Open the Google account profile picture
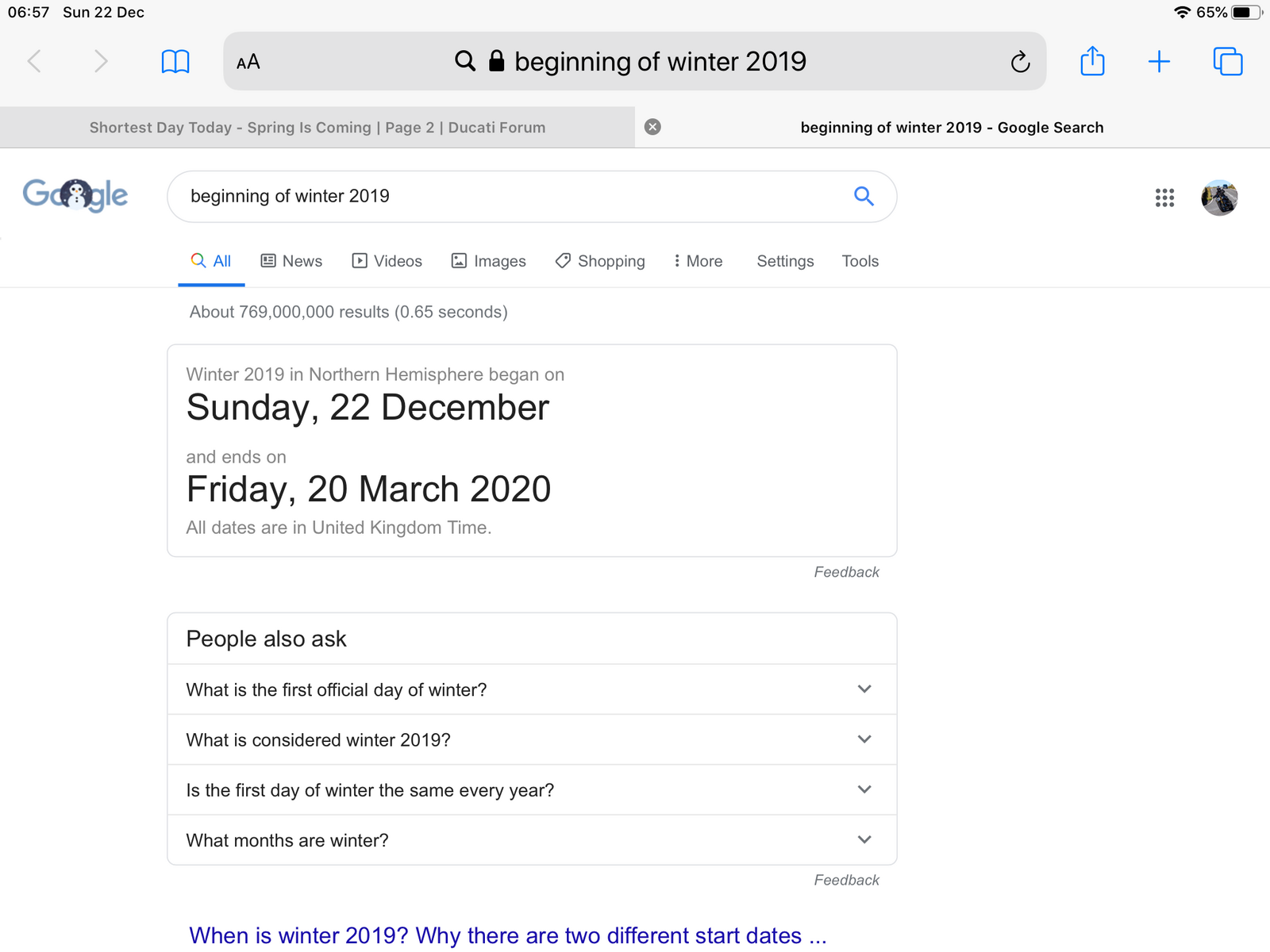Screen dimensions: 1270x952 (x=1219, y=198)
